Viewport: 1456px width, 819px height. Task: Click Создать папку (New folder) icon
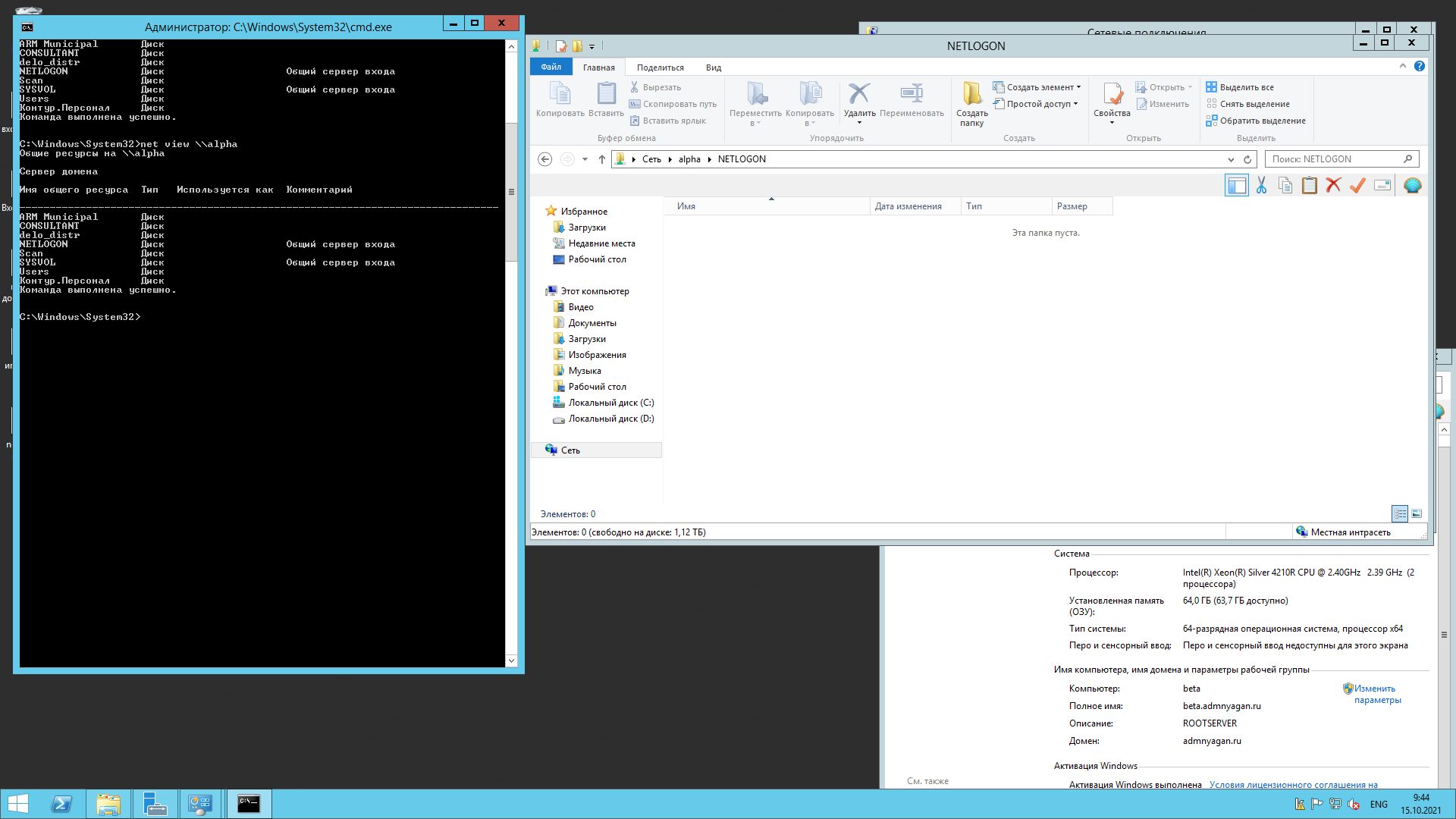[971, 103]
